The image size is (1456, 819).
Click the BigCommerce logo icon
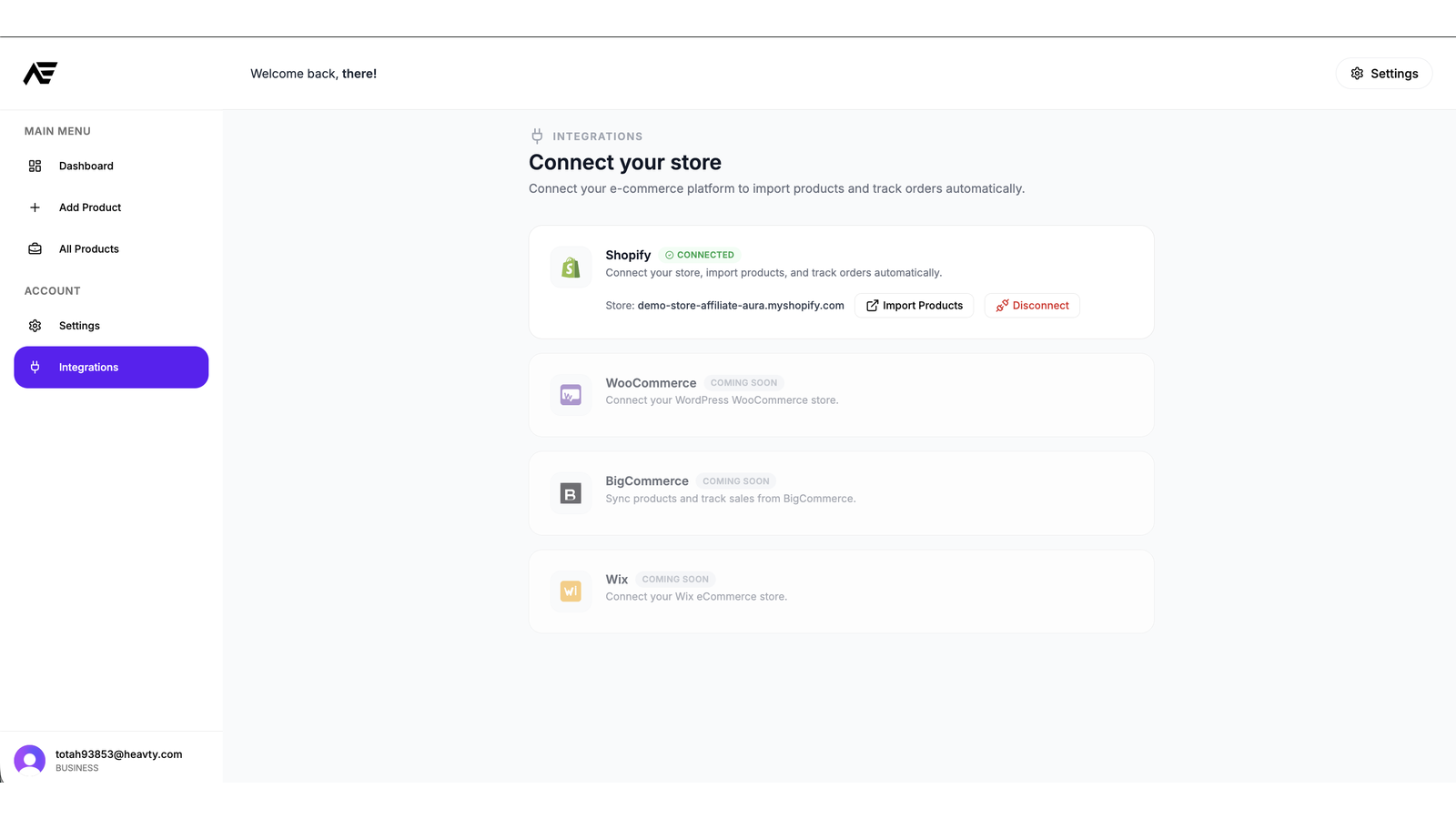click(571, 493)
